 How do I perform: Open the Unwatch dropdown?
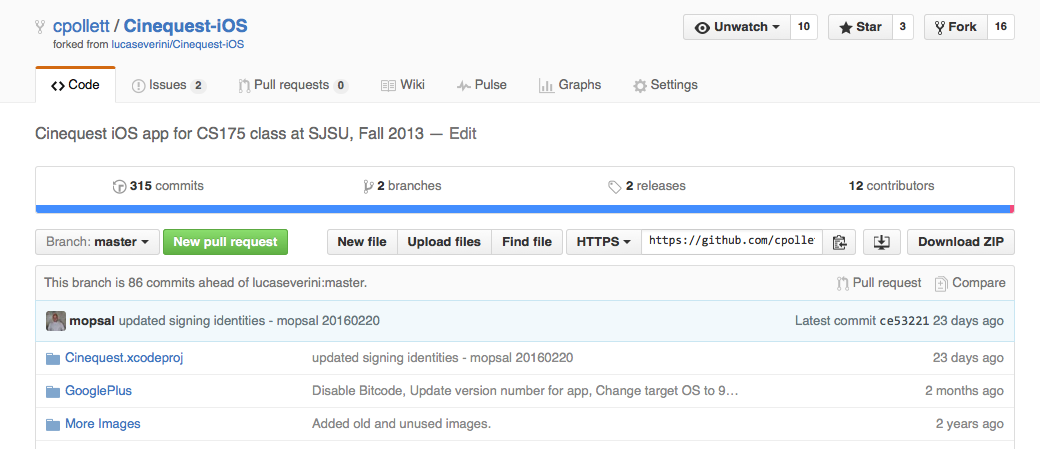(x=737, y=27)
